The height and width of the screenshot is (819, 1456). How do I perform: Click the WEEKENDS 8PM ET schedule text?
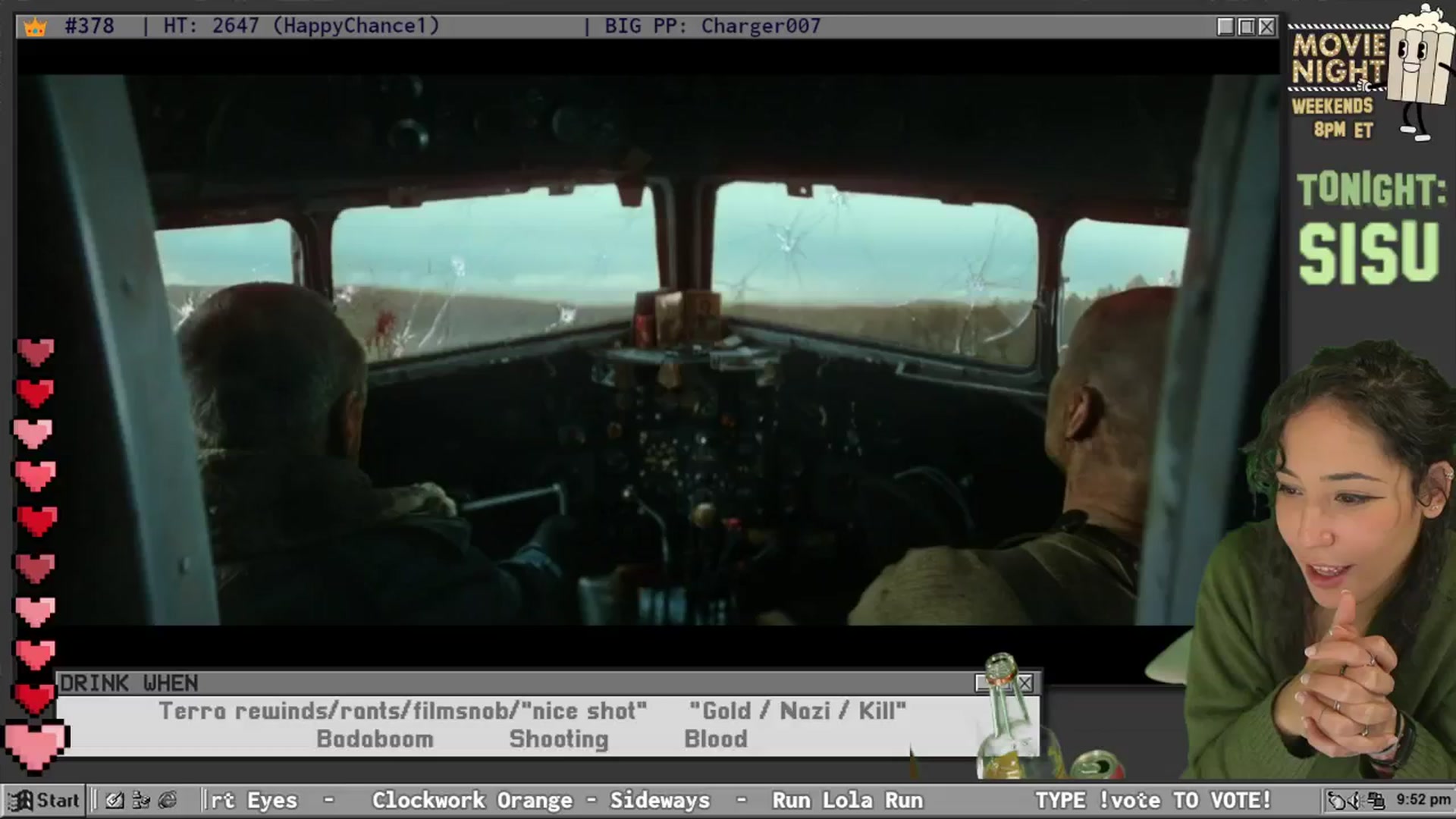click(x=1333, y=118)
